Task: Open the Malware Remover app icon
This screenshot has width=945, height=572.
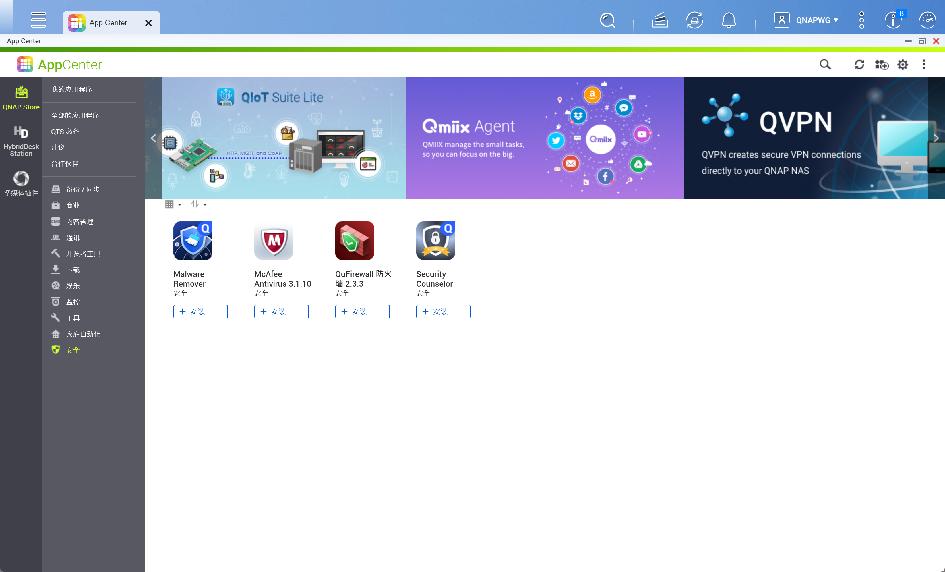Action: point(192,240)
